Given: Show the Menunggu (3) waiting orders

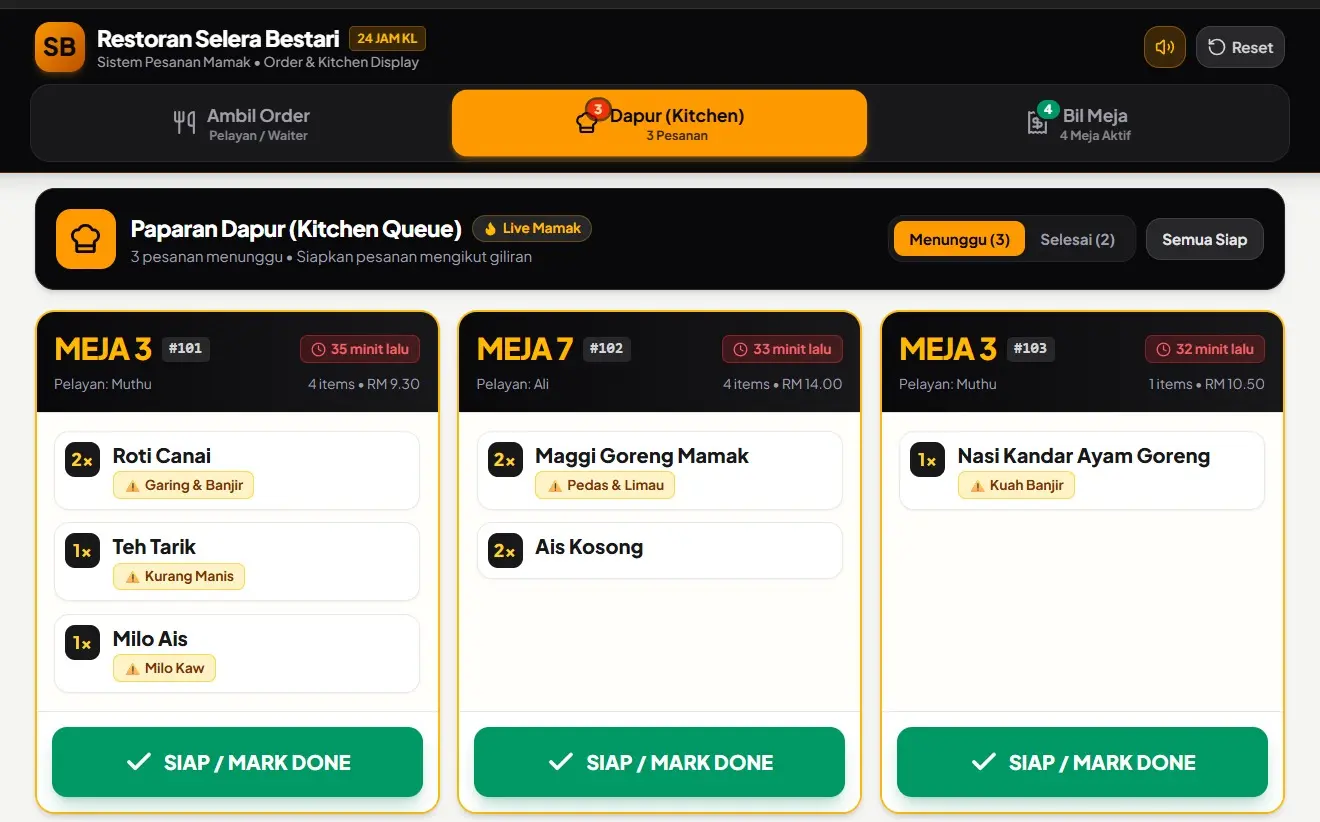Looking at the screenshot, I should tap(959, 239).
